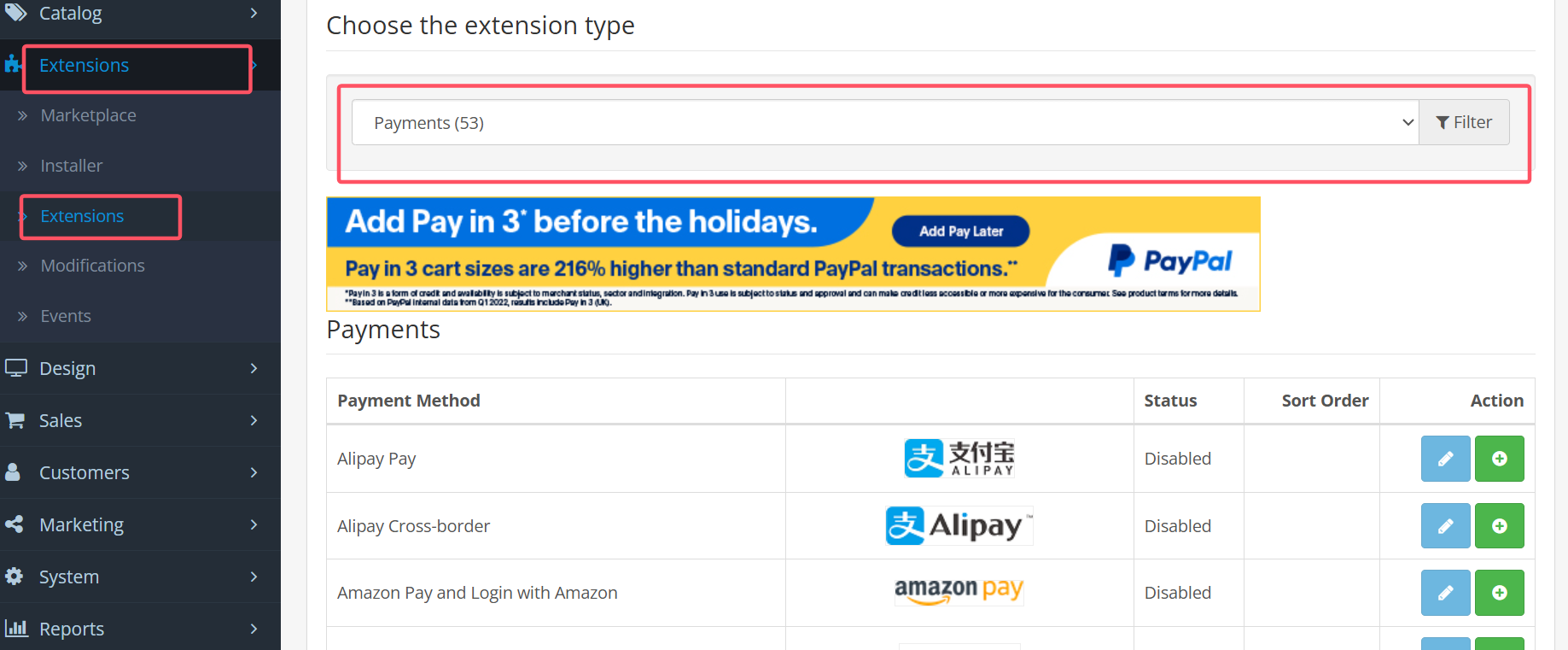
Task: Click the Add Pay Later banner button
Action: pos(960,231)
